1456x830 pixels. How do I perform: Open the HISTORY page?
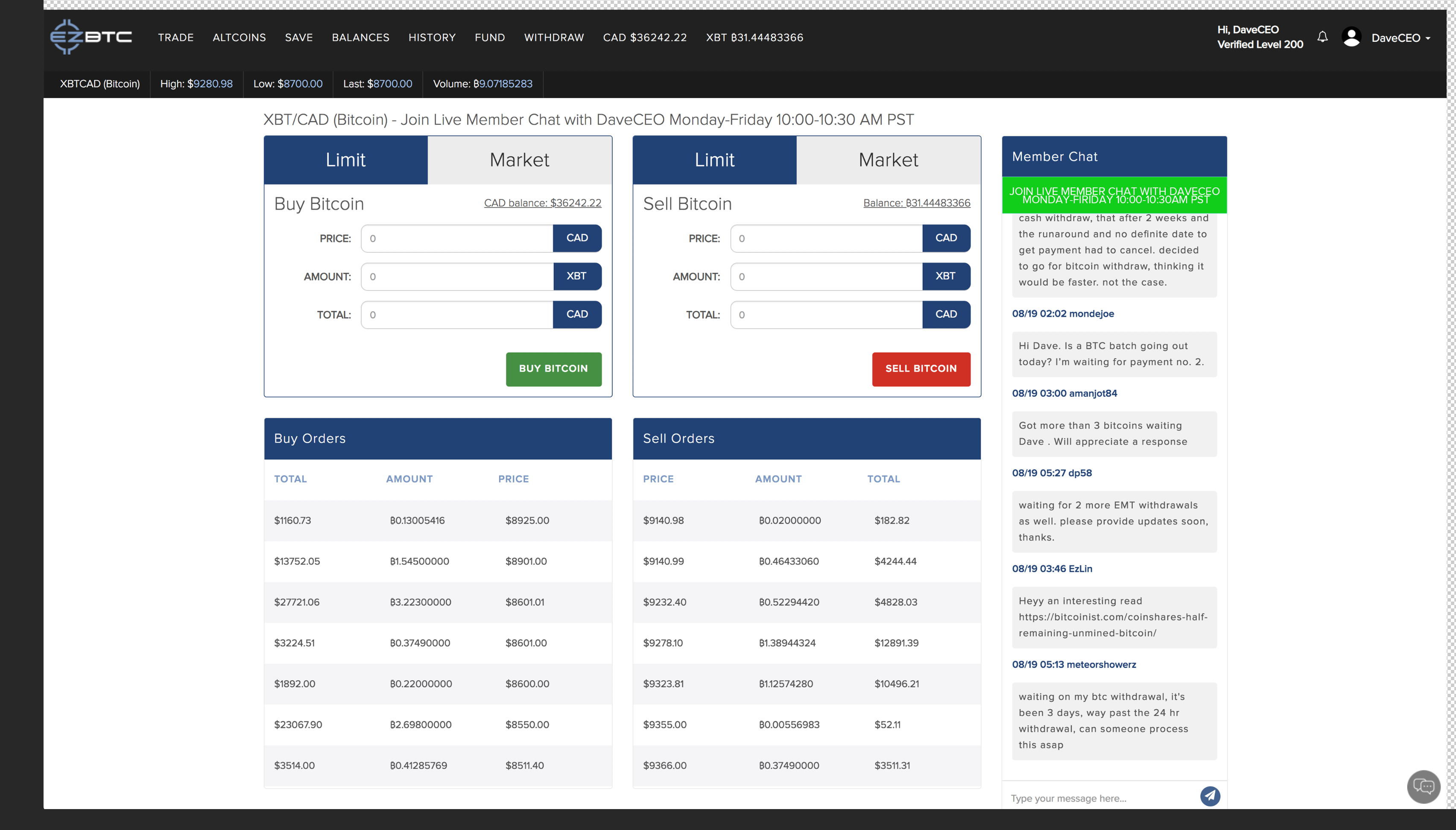click(432, 38)
